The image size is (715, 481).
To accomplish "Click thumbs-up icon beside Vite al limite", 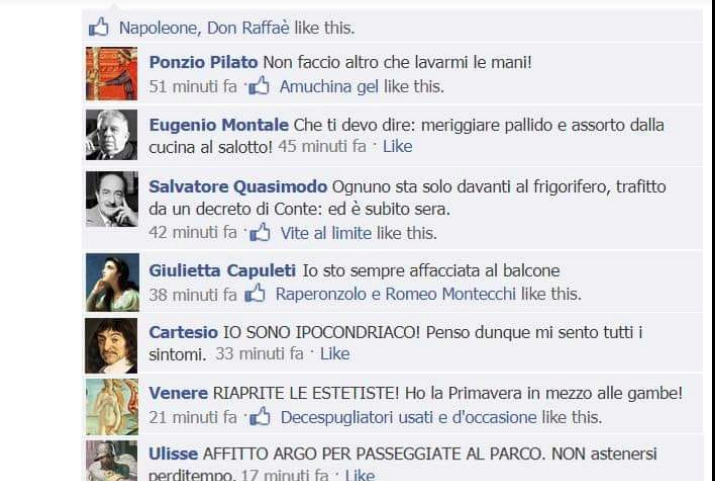I will (260, 233).
